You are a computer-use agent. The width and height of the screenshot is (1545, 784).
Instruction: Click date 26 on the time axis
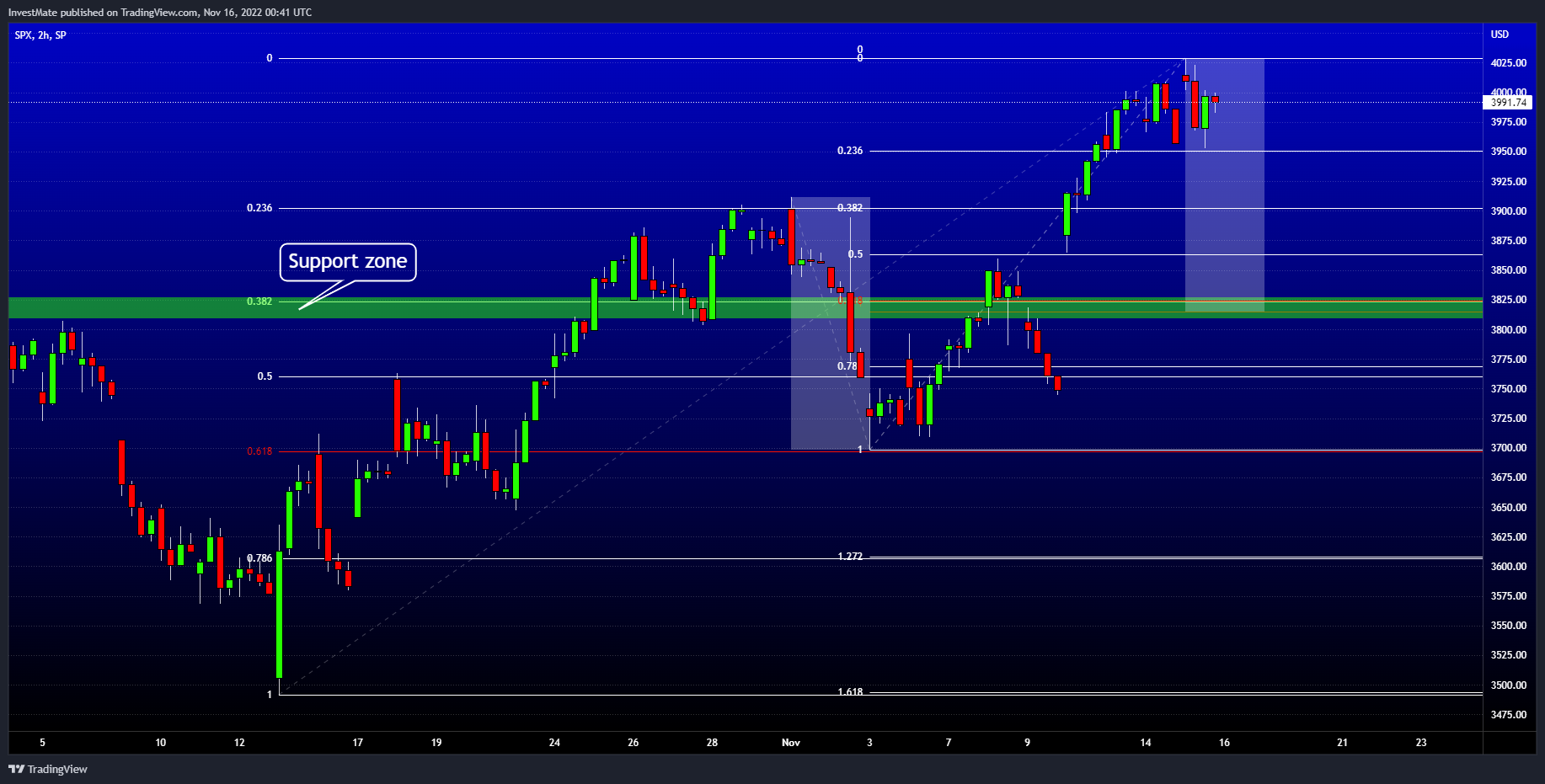coord(634,743)
